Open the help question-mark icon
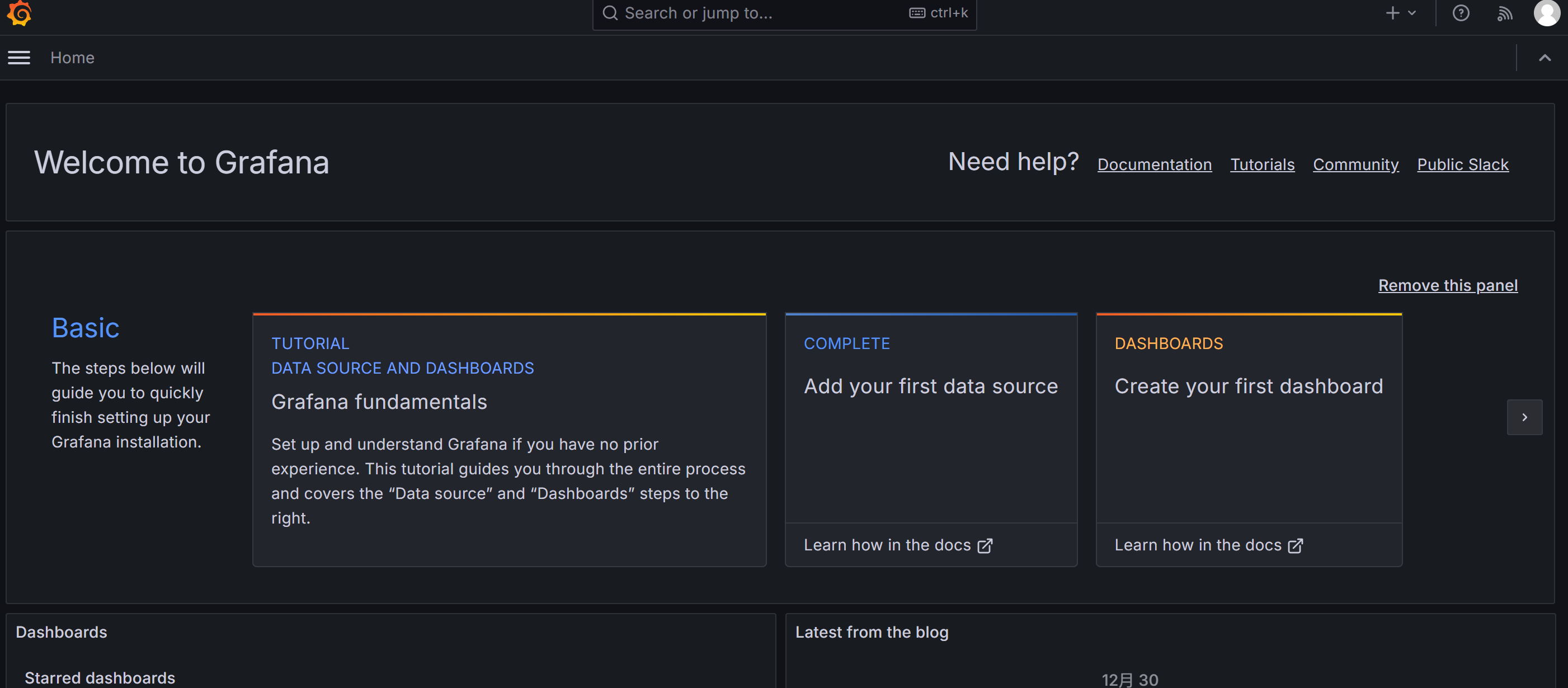The image size is (1568, 688). pos(1460,13)
